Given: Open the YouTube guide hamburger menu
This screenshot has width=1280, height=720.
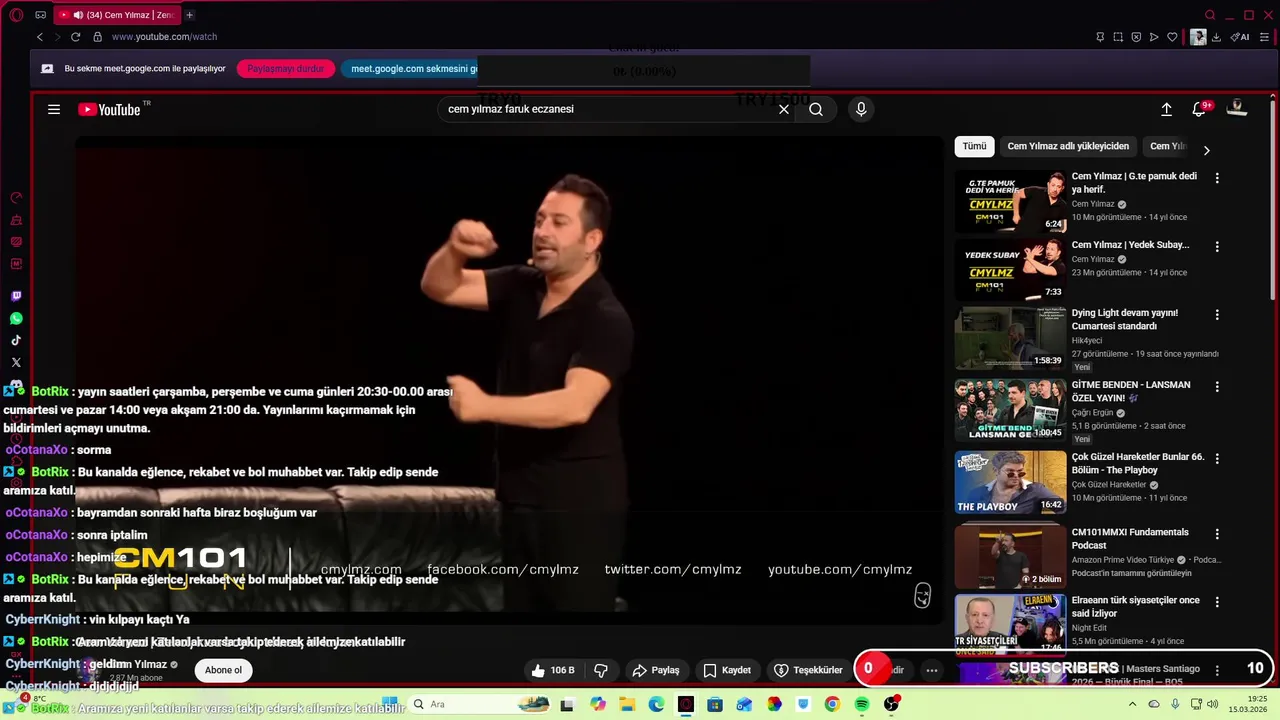Looking at the screenshot, I should pos(54,110).
